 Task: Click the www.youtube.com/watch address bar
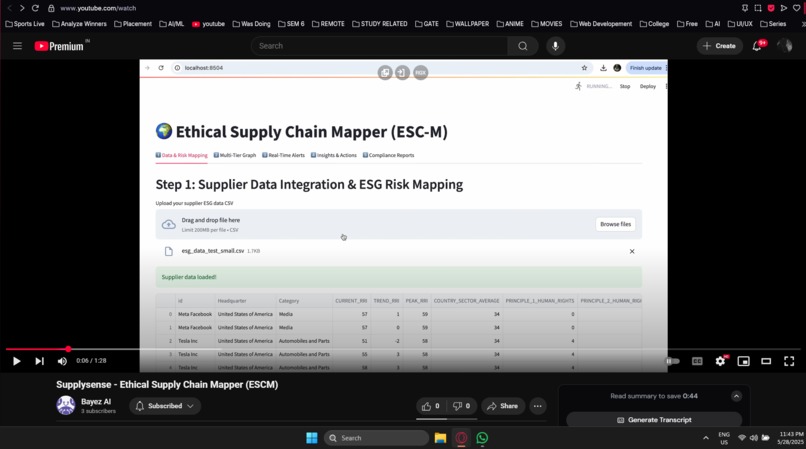coord(98,8)
